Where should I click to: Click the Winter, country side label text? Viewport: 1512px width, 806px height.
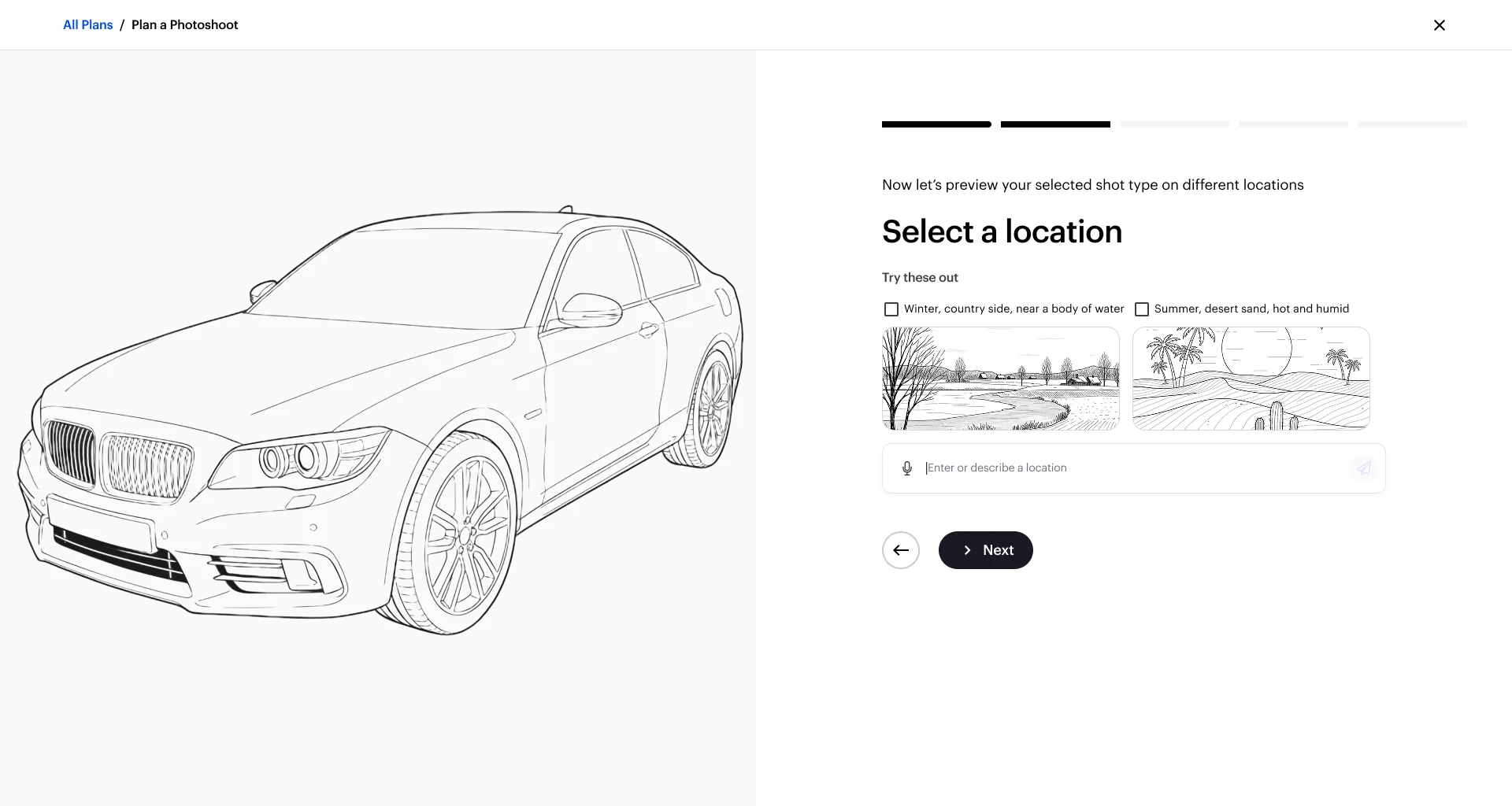1014,309
